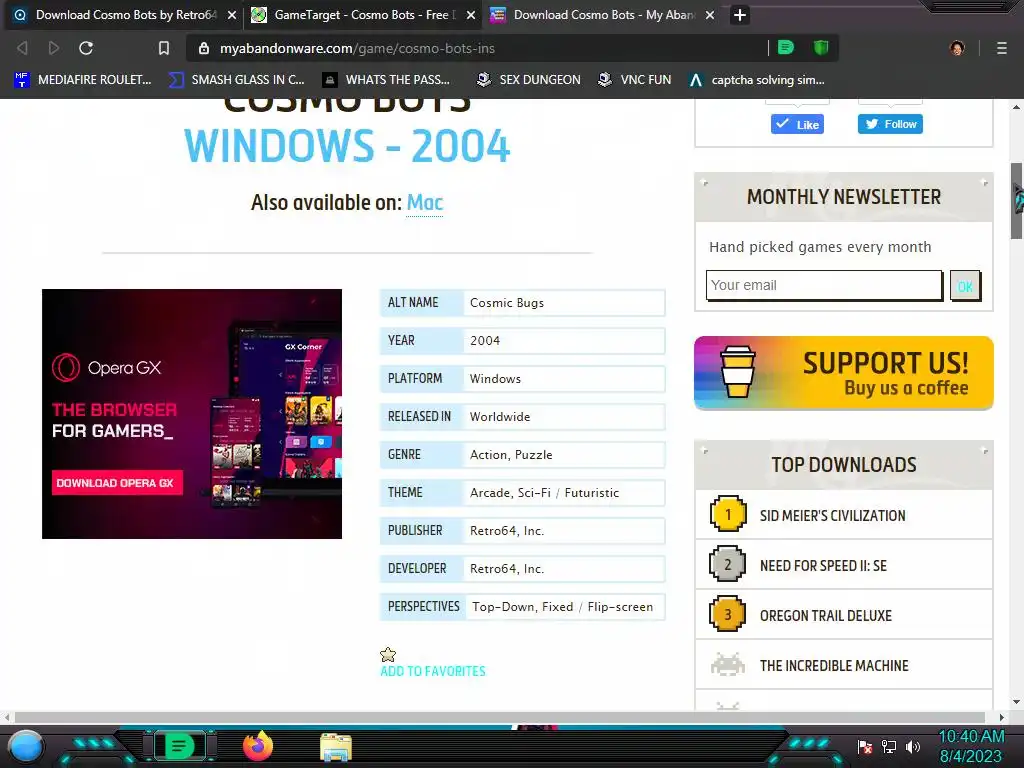
Task: Open the user profile avatar
Action: tap(957, 48)
